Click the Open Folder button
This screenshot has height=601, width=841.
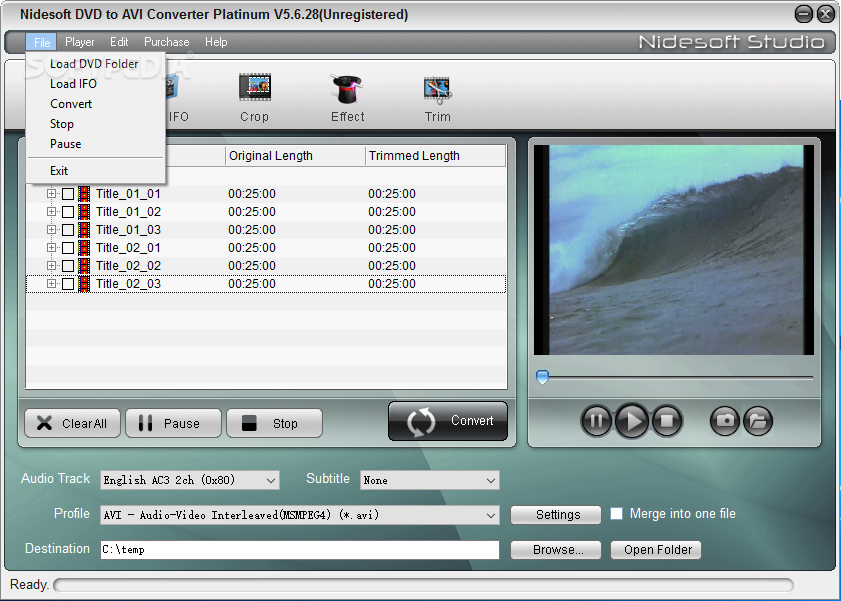click(x=656, y=550)
